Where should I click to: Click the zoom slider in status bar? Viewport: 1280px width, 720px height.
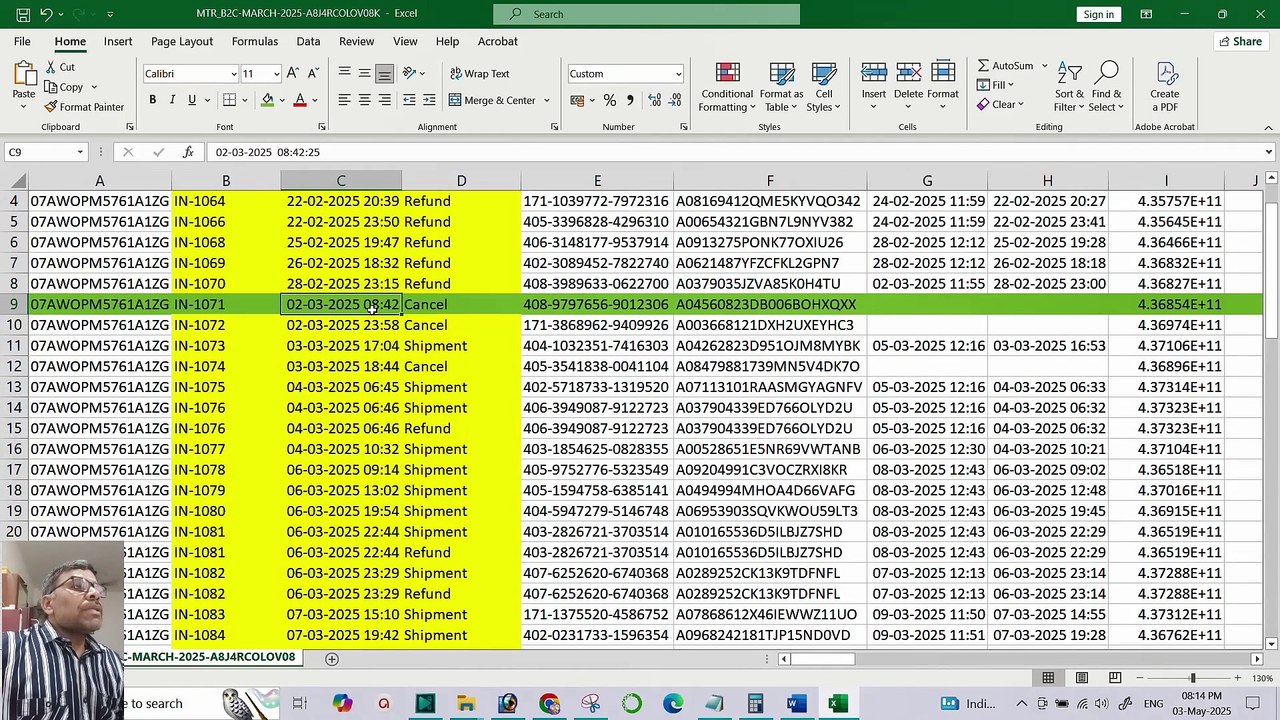(1192, 678)
